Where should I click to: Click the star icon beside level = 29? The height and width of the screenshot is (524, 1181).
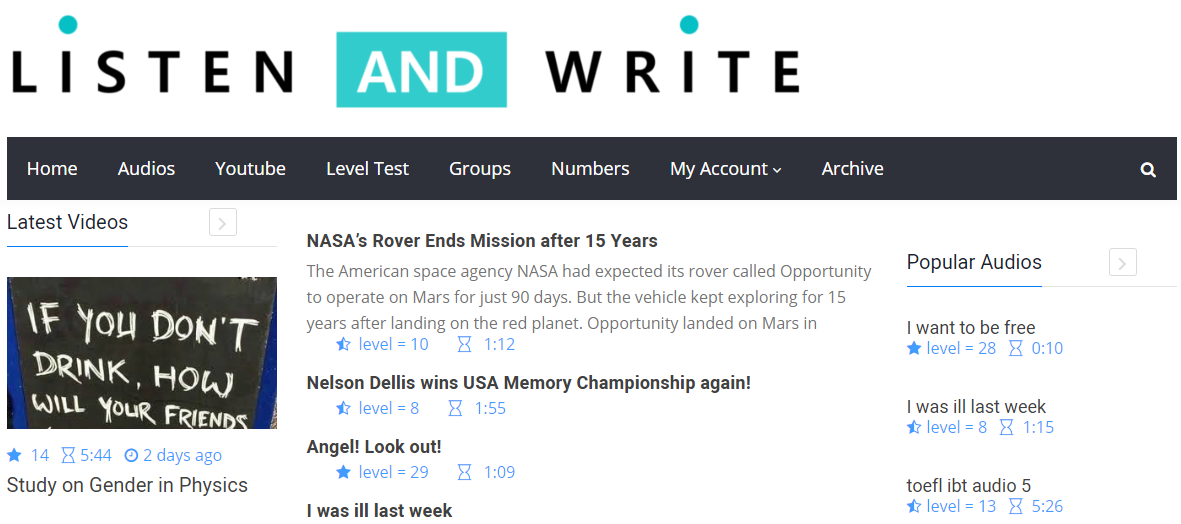pyautogui.click(x=343, y=472)
